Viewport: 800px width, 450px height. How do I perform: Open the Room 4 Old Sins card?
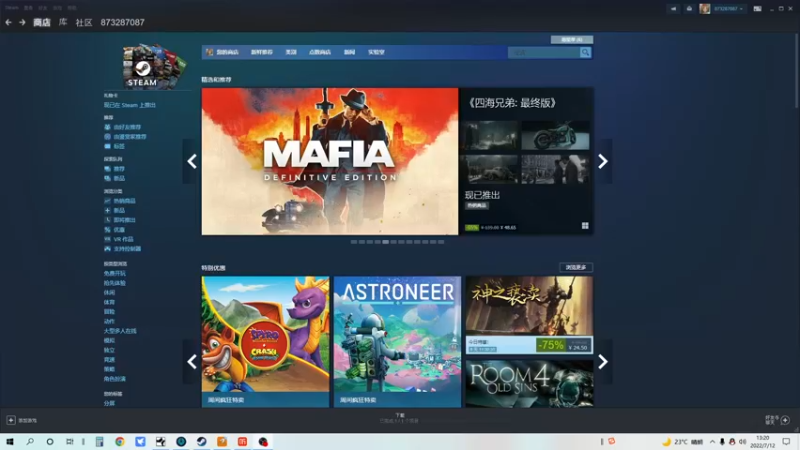[x=529, y=384]
